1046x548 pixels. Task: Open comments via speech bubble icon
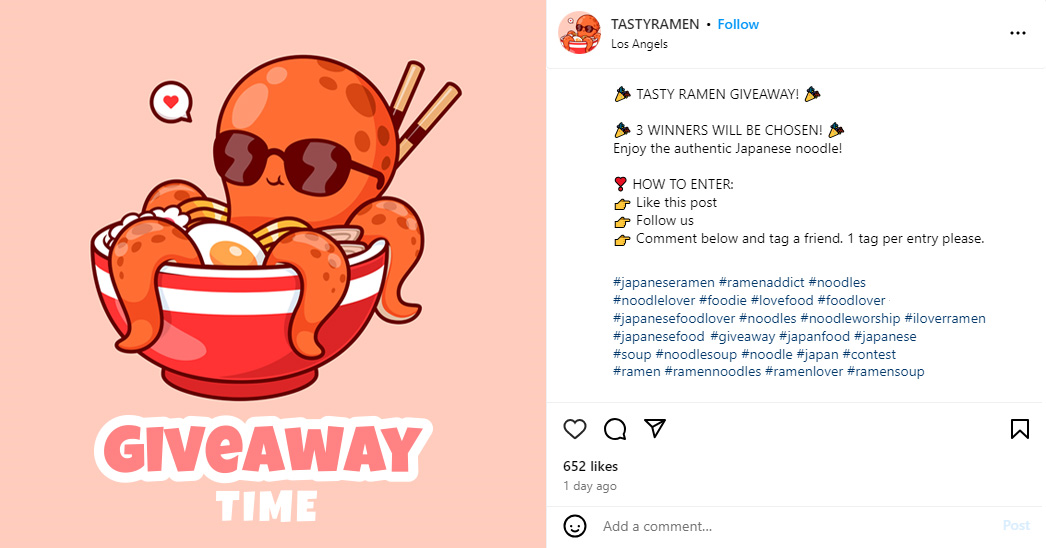(614, 429)
